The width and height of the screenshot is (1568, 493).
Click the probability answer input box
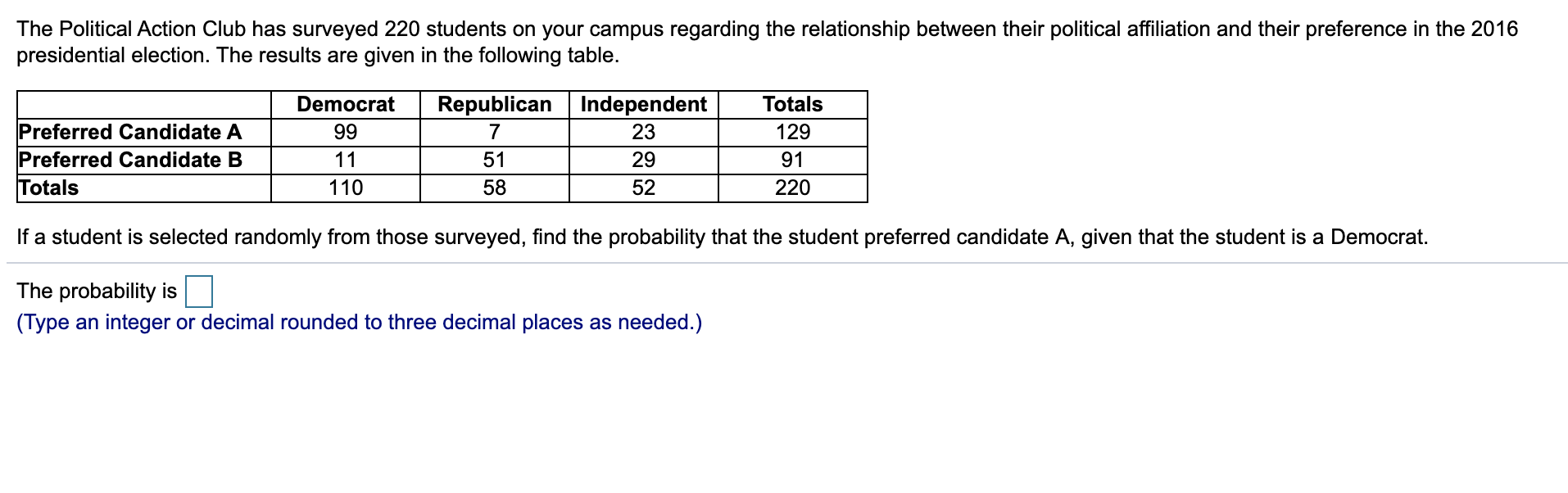(199, 292)
